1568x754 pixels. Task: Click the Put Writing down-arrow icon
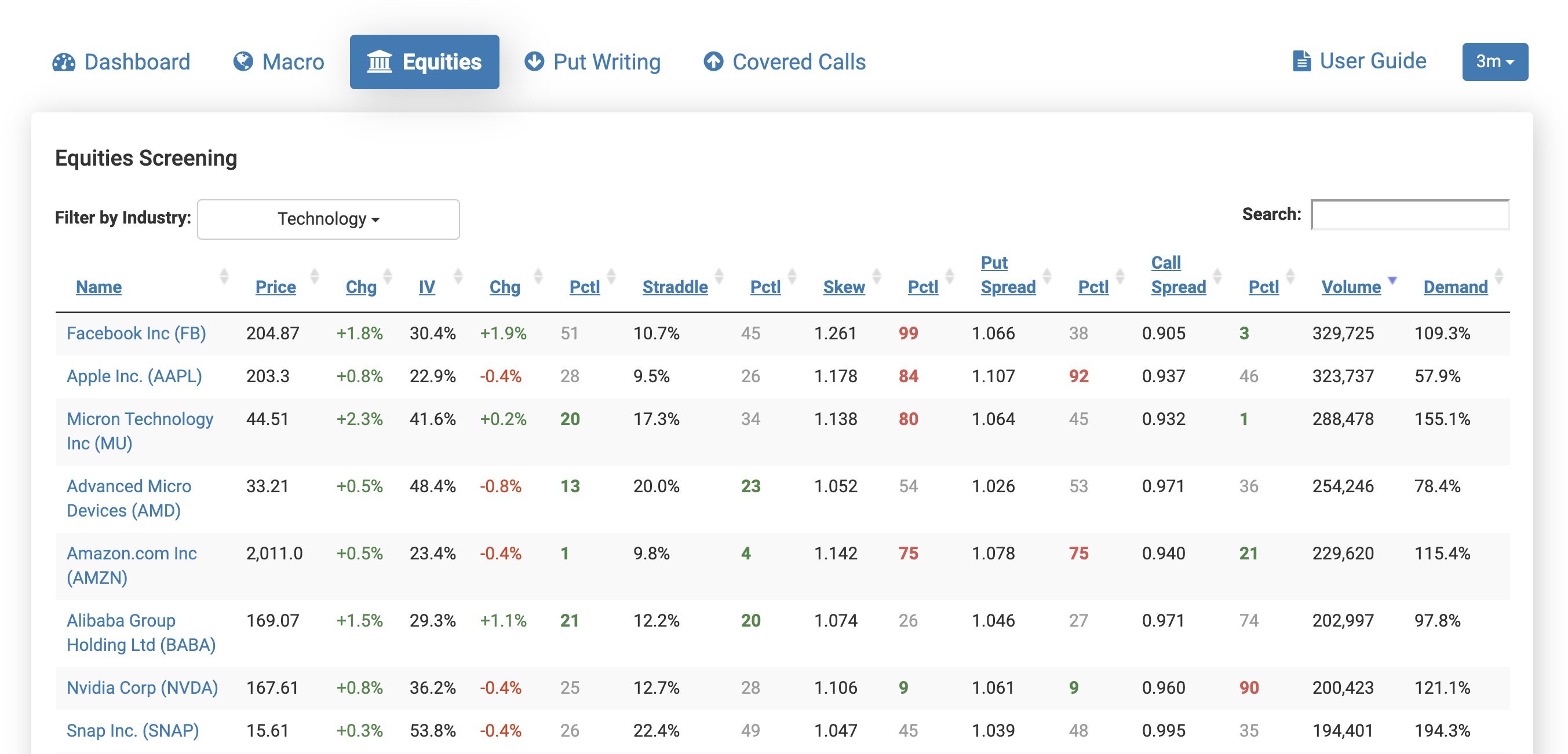point(534,61)
